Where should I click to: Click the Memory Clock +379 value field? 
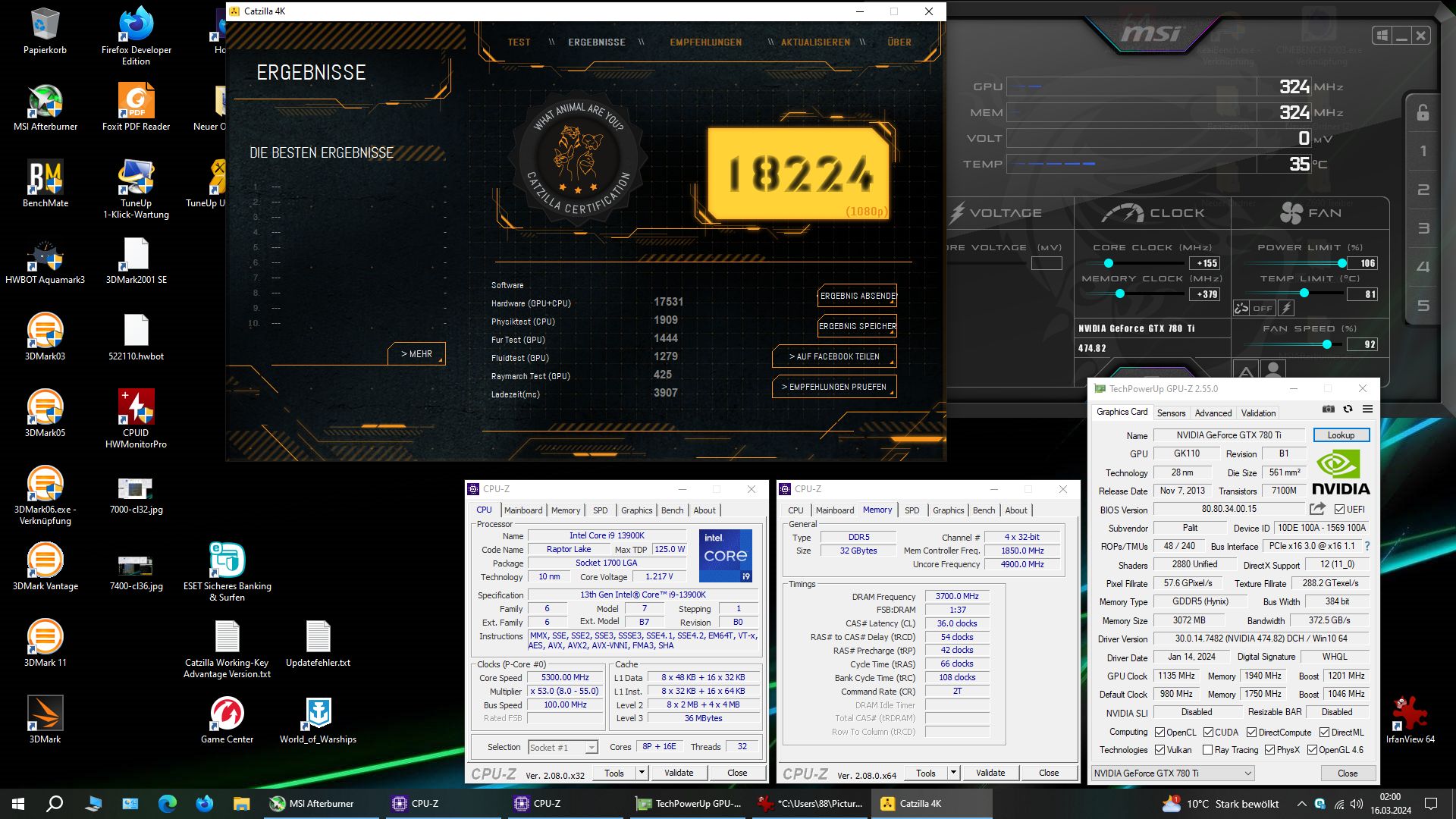1204,294
